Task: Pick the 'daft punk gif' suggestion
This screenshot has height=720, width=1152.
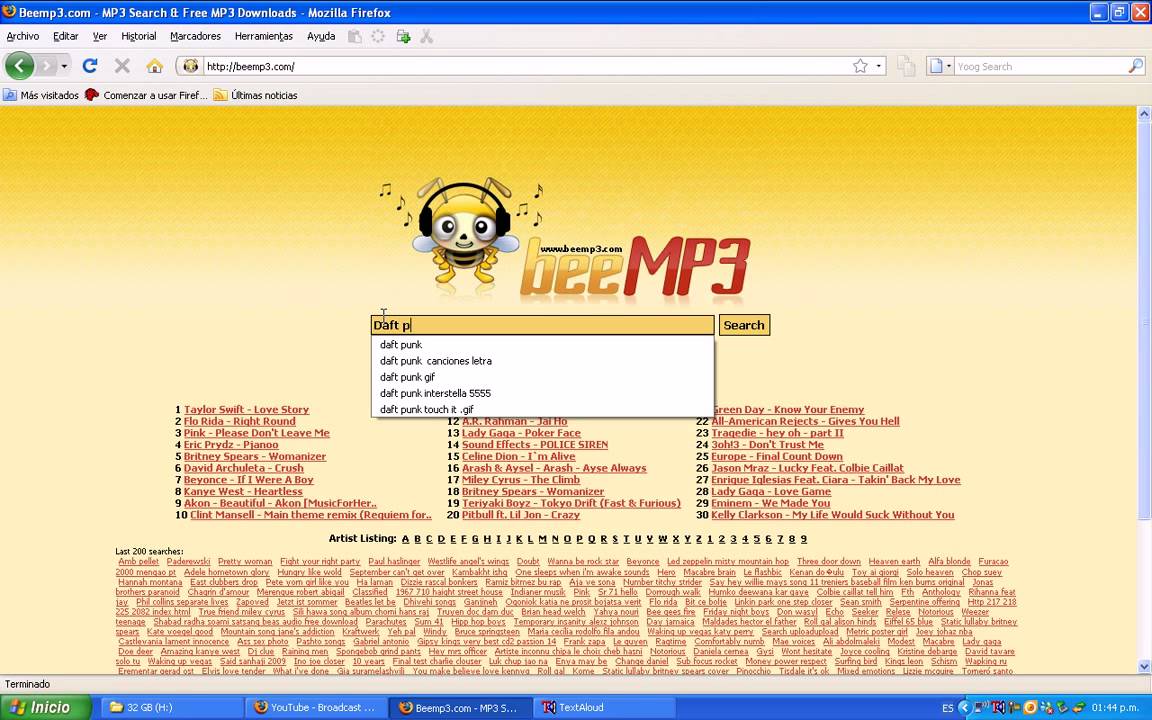Action: [542, 377]
